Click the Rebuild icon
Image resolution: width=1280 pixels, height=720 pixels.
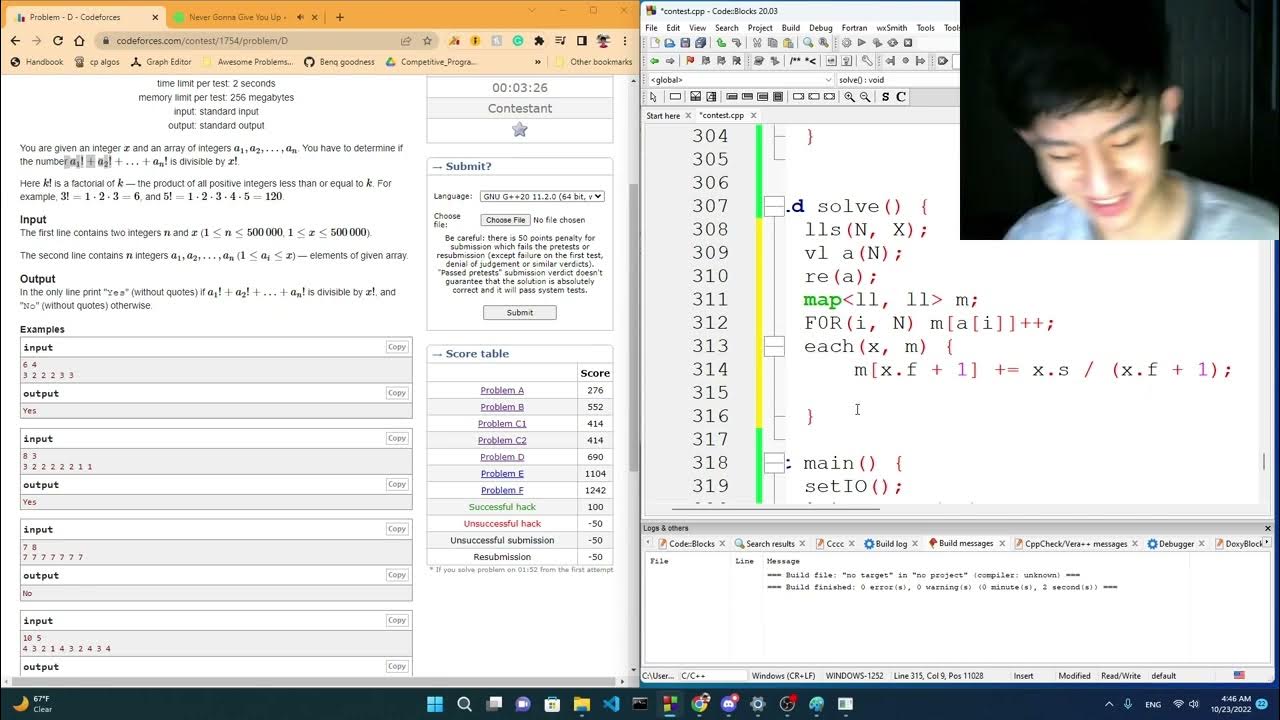point(892,43)
